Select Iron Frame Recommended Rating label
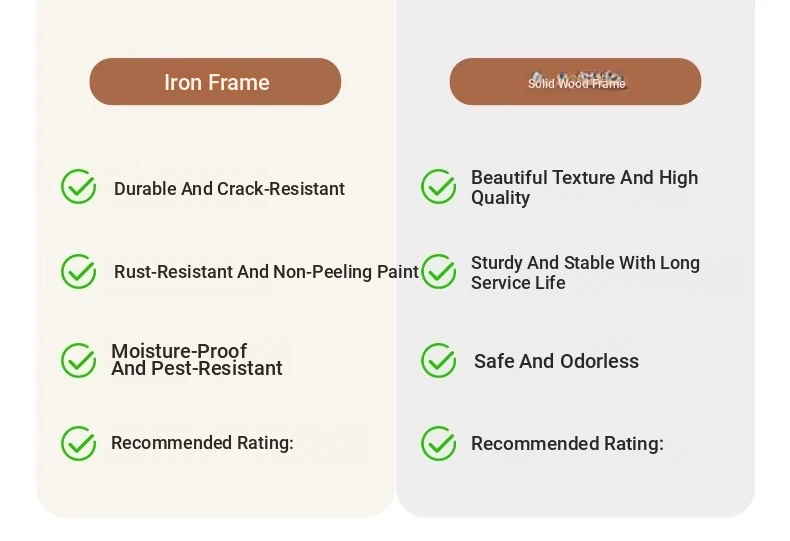Image resolution: width=790 pixels, height=541 pixels. [202, 443]
